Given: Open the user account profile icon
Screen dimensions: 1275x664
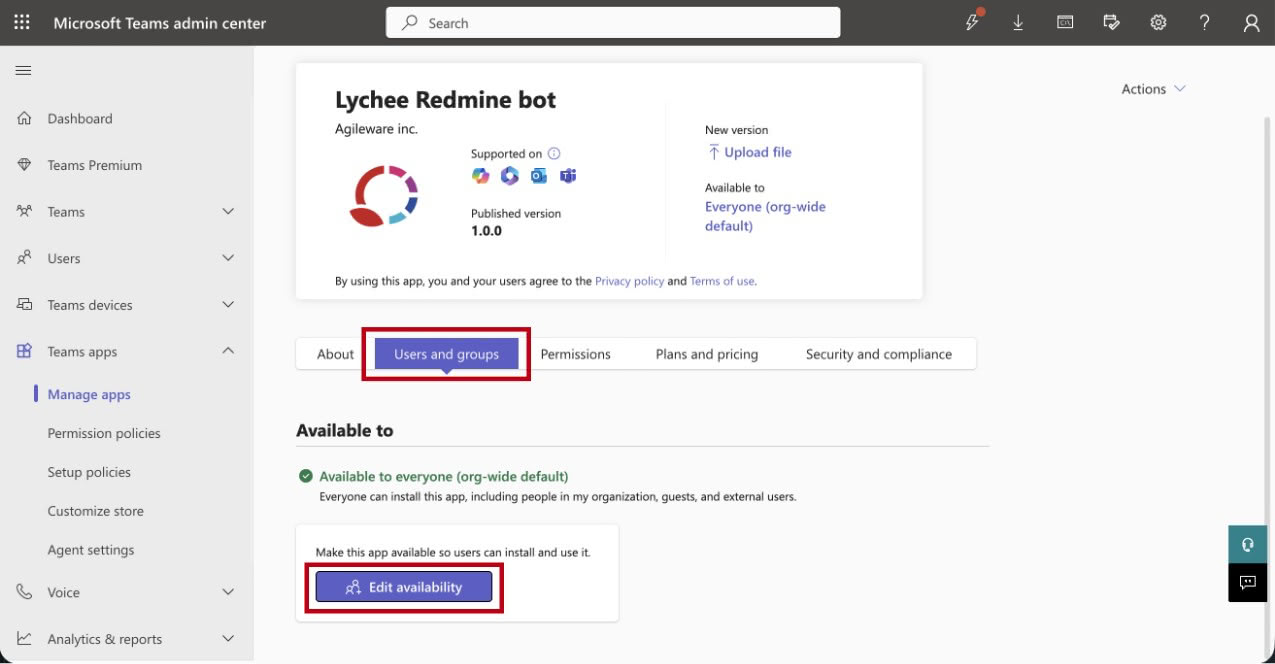Looking at the screenshot, I should pyautogui.click(x=1251, y=23).
